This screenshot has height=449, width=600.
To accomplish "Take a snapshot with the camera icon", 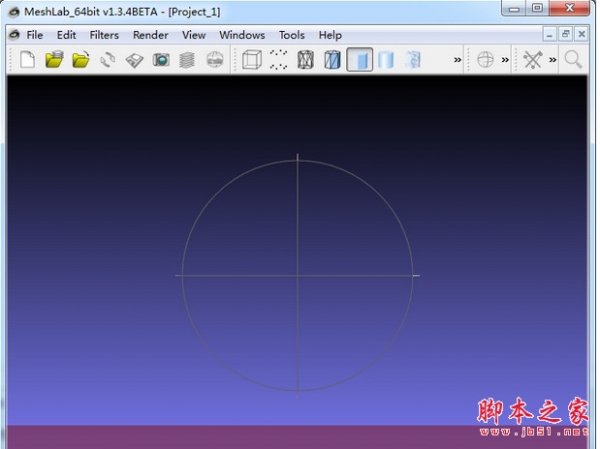I will point(161,60).
